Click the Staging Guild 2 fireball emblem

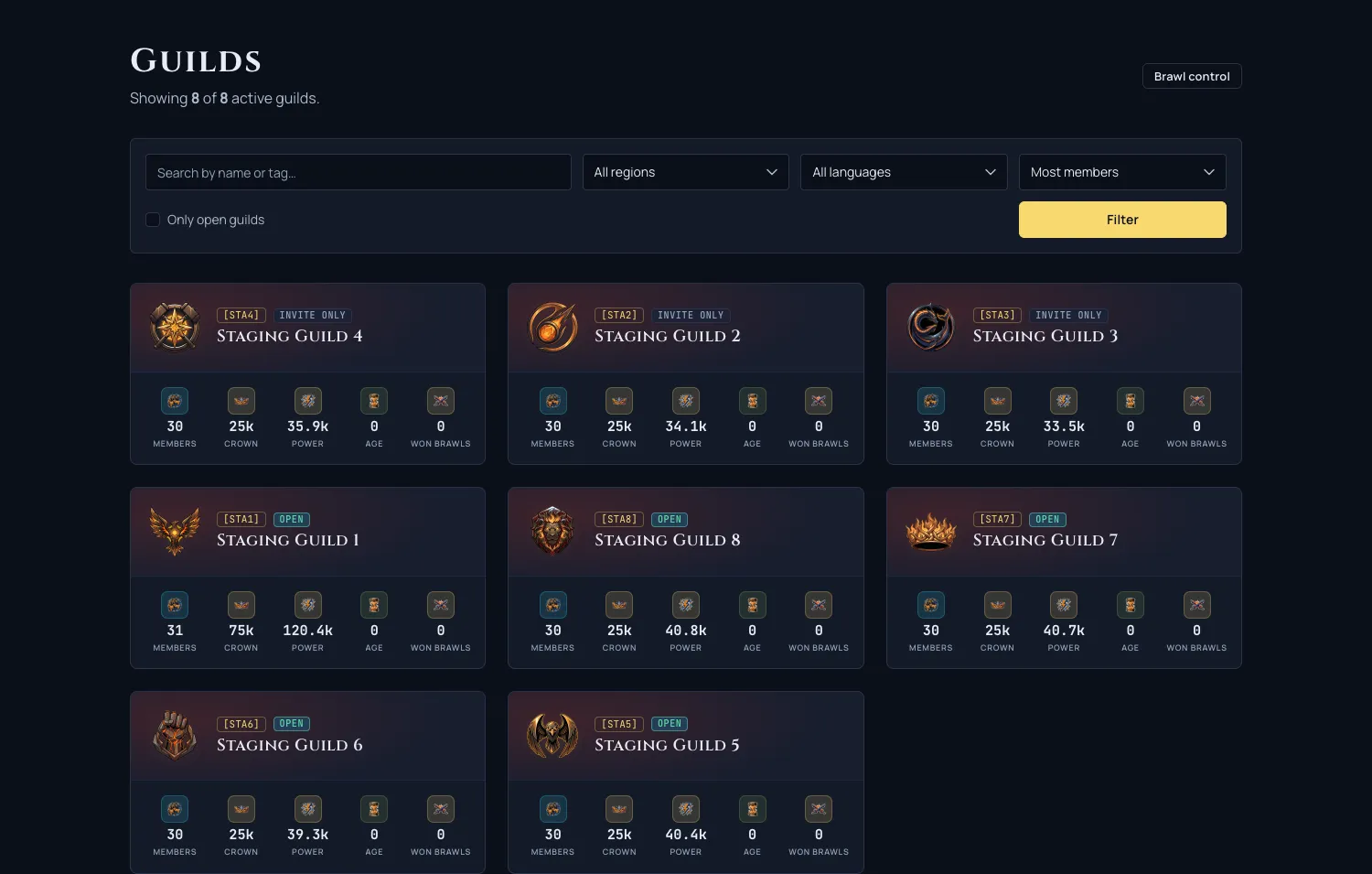552,327
